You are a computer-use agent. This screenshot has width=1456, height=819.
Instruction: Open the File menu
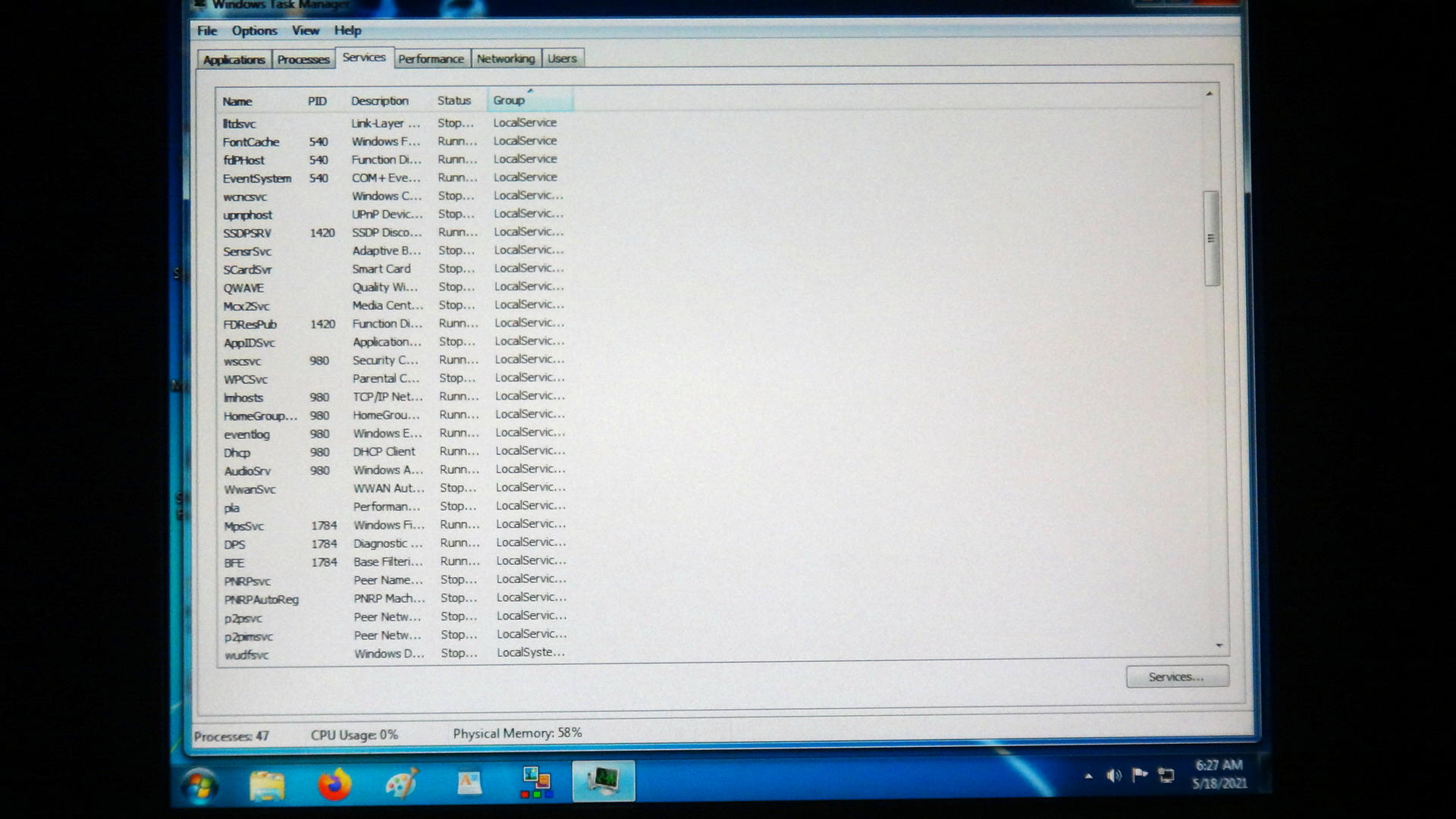(207, 31)
